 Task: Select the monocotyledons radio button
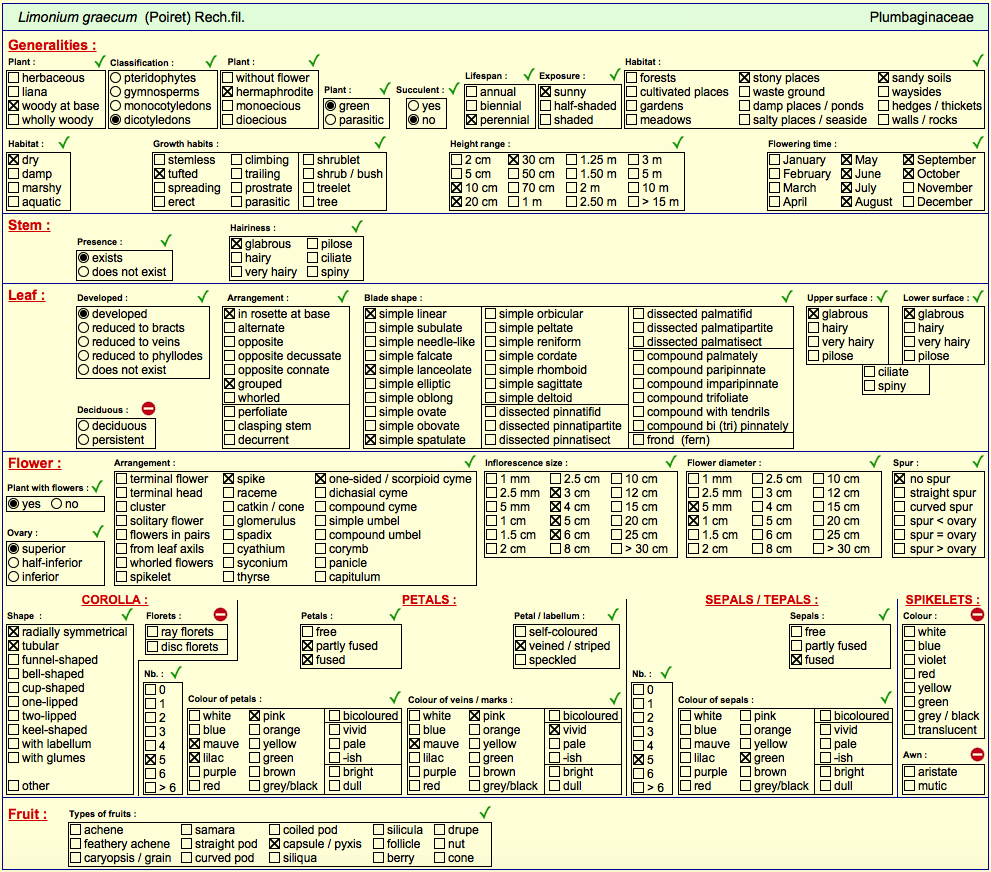(x=116, y=106)
